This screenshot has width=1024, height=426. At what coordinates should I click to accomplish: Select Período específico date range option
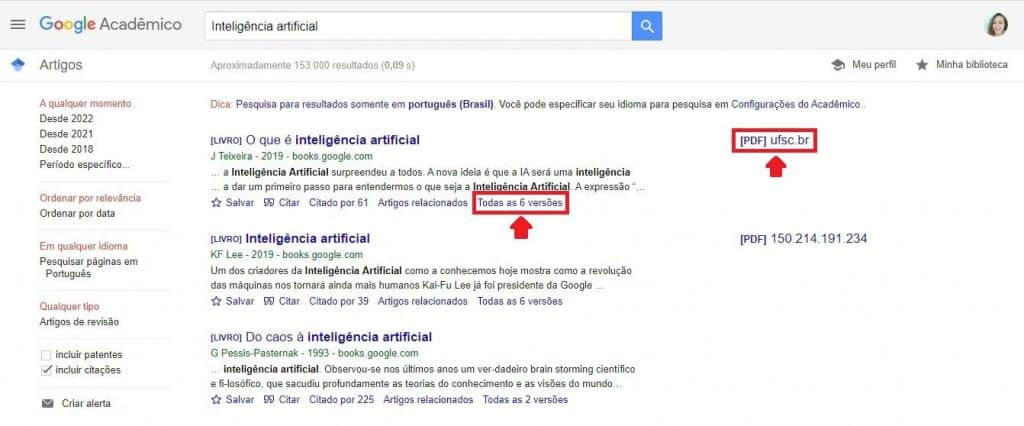(x=84, y=165)
